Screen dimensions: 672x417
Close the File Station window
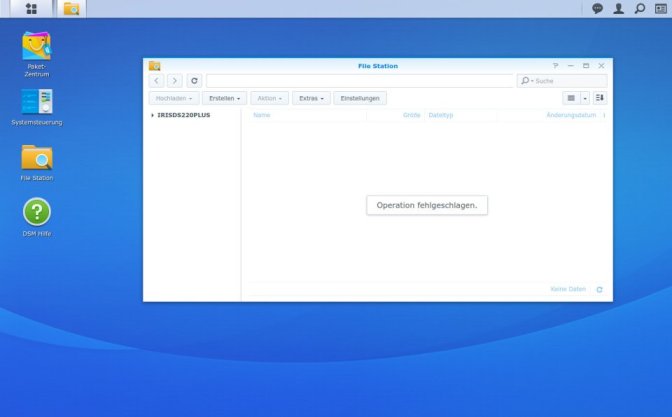pos(601,66)
